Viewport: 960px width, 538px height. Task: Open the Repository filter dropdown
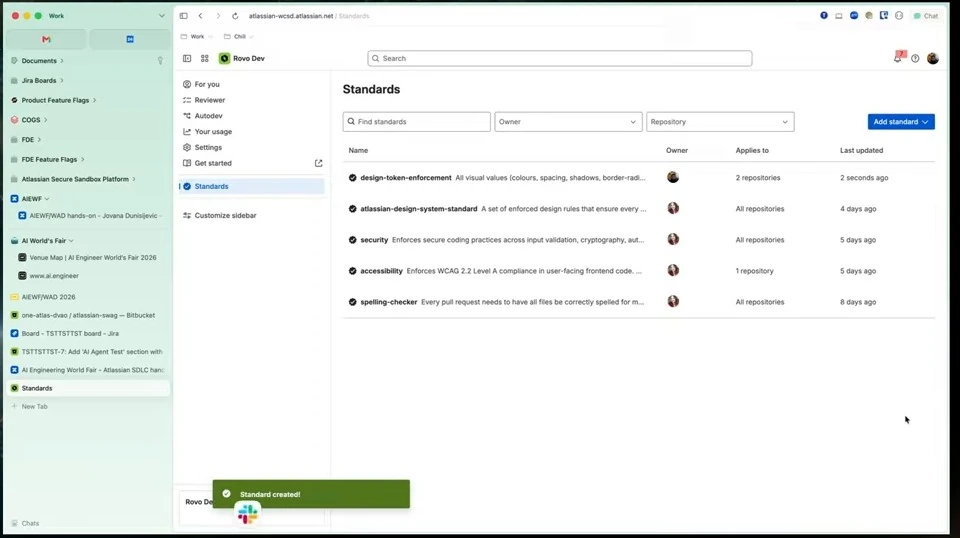pyautogui.click(x=720, y=122)
